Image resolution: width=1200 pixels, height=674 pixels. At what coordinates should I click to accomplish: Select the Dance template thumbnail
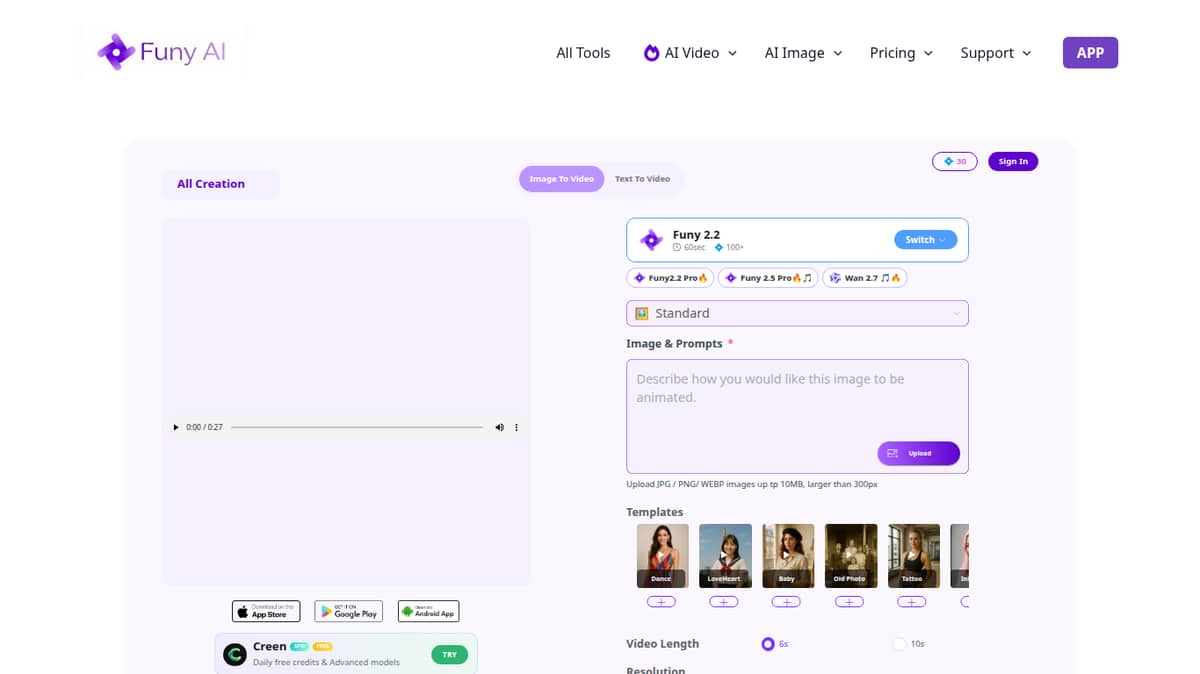(662, 555)
